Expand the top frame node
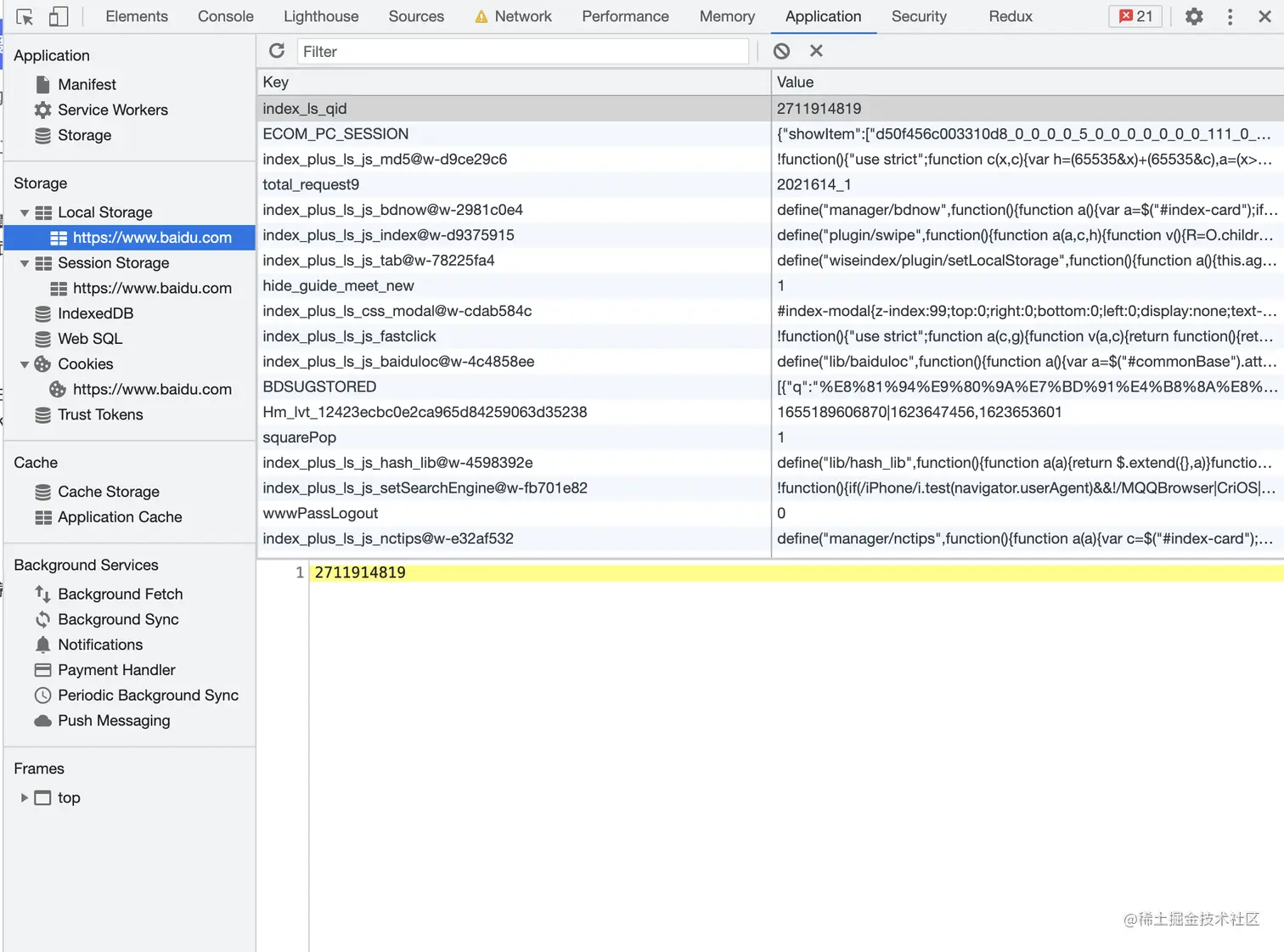Viewport: 1284px width, 952px height. coord(25,797)
